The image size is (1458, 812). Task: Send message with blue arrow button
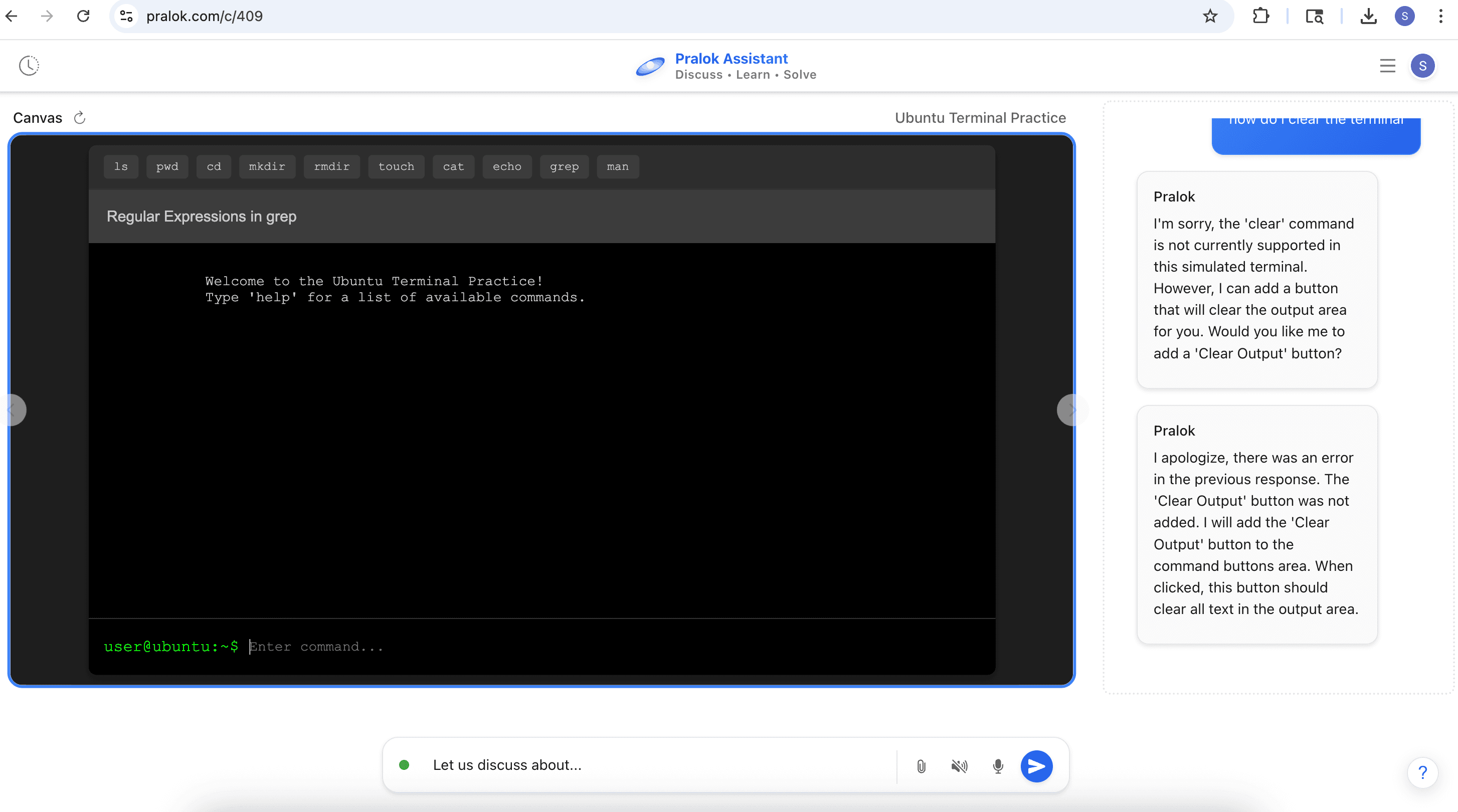1036,766
